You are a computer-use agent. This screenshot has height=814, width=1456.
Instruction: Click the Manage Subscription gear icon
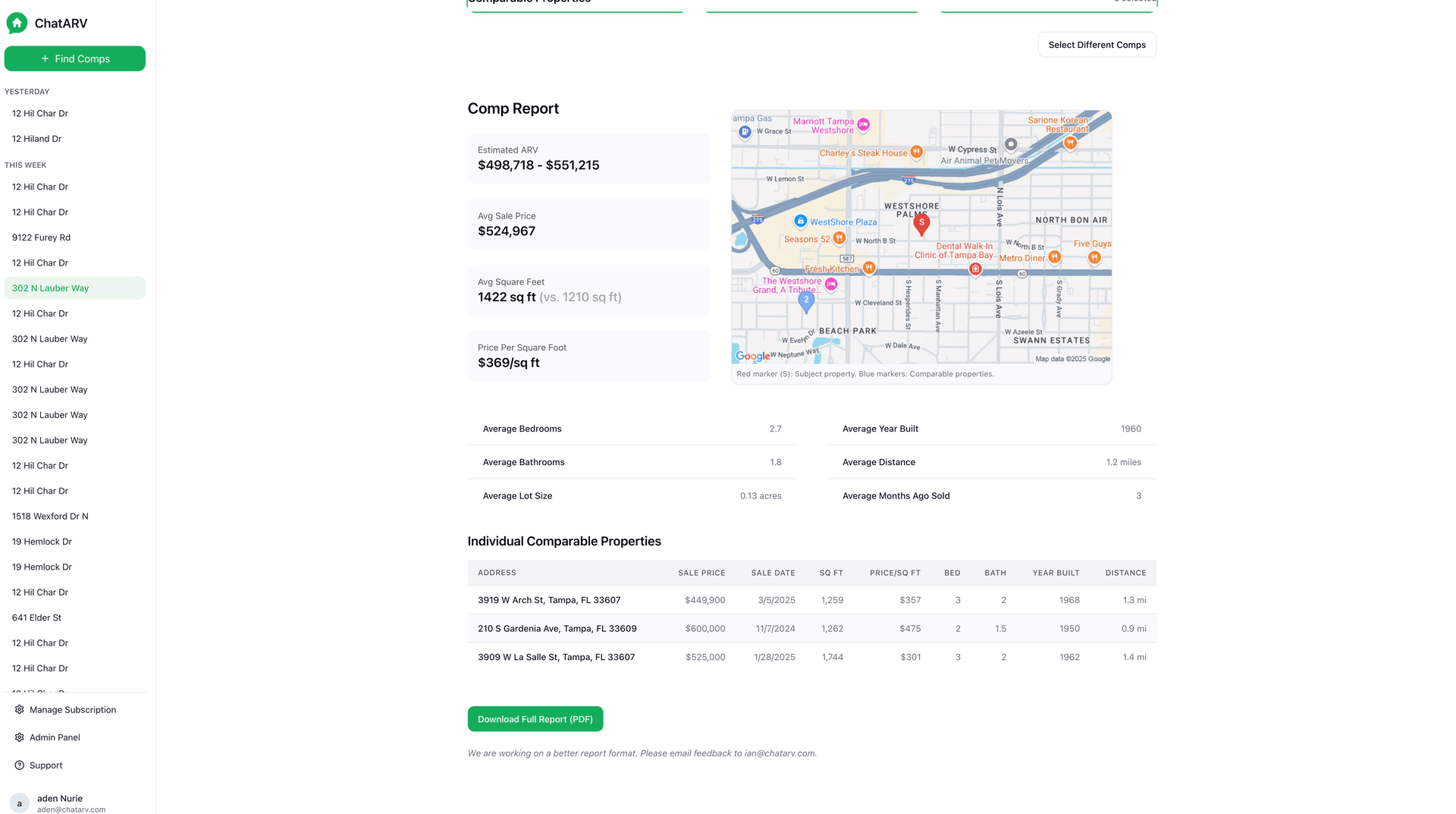point(20,710)
